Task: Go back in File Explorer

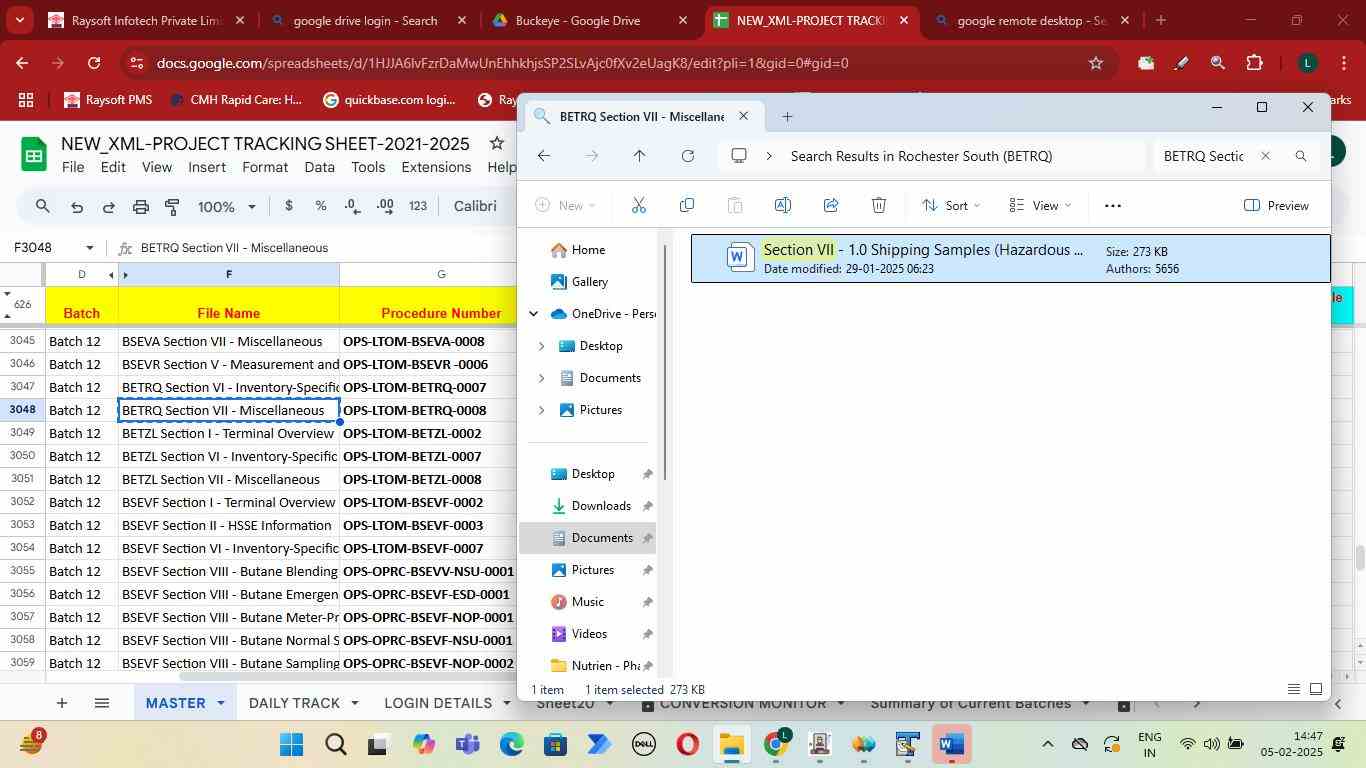Action: tap(543, 156)
